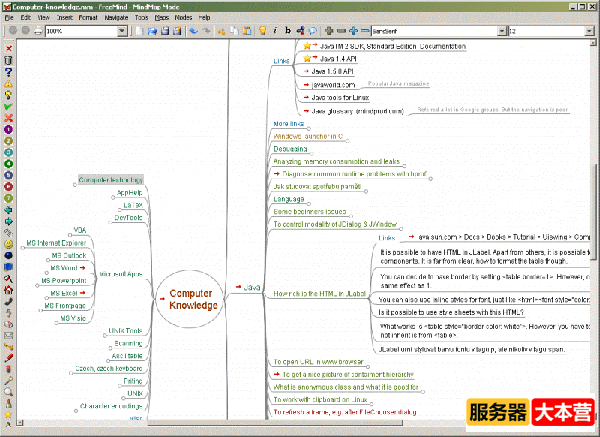Open the Java tools for Linux link
The width and height of the screenshot is (600, 437).
coord(340,98)
